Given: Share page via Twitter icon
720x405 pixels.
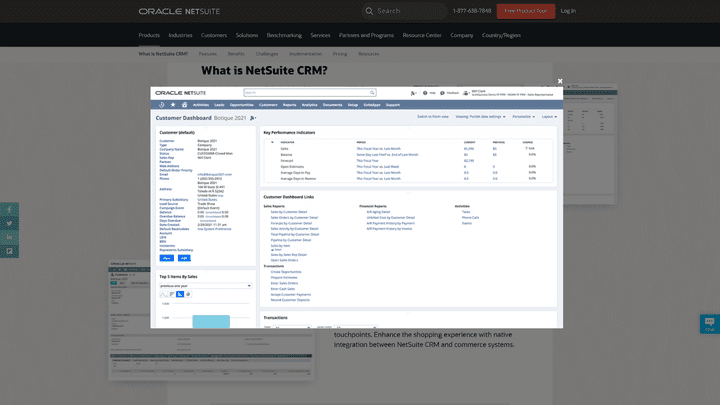Looking at the screenshot, I should (x=9, y=224).
